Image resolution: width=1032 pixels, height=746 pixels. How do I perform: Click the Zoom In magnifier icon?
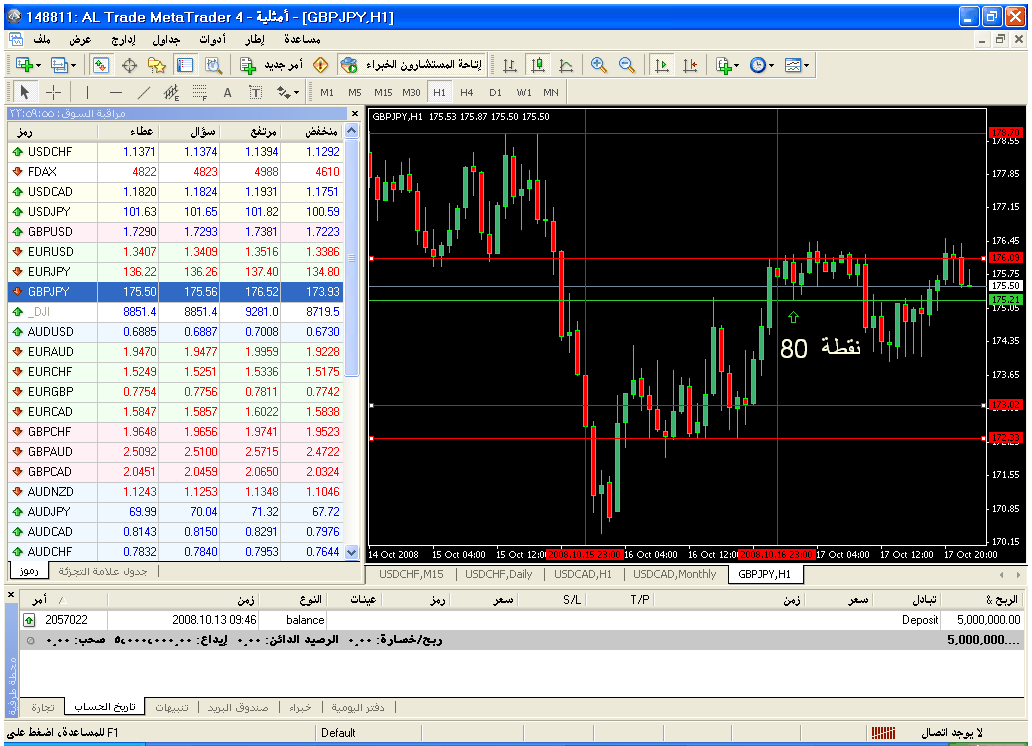point(599,65)
